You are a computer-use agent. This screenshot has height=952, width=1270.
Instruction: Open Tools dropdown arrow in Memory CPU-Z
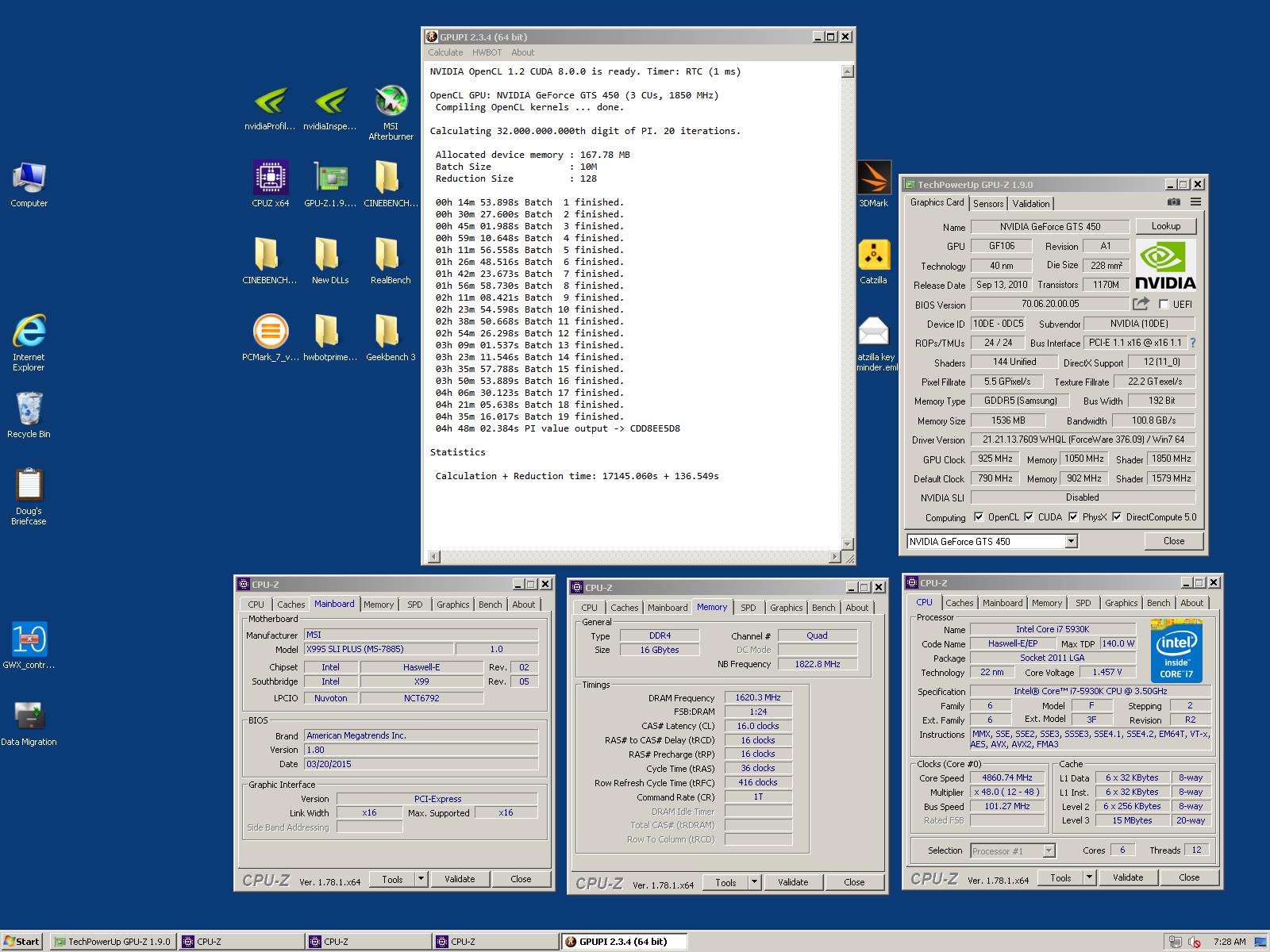(x=755, y=882)
